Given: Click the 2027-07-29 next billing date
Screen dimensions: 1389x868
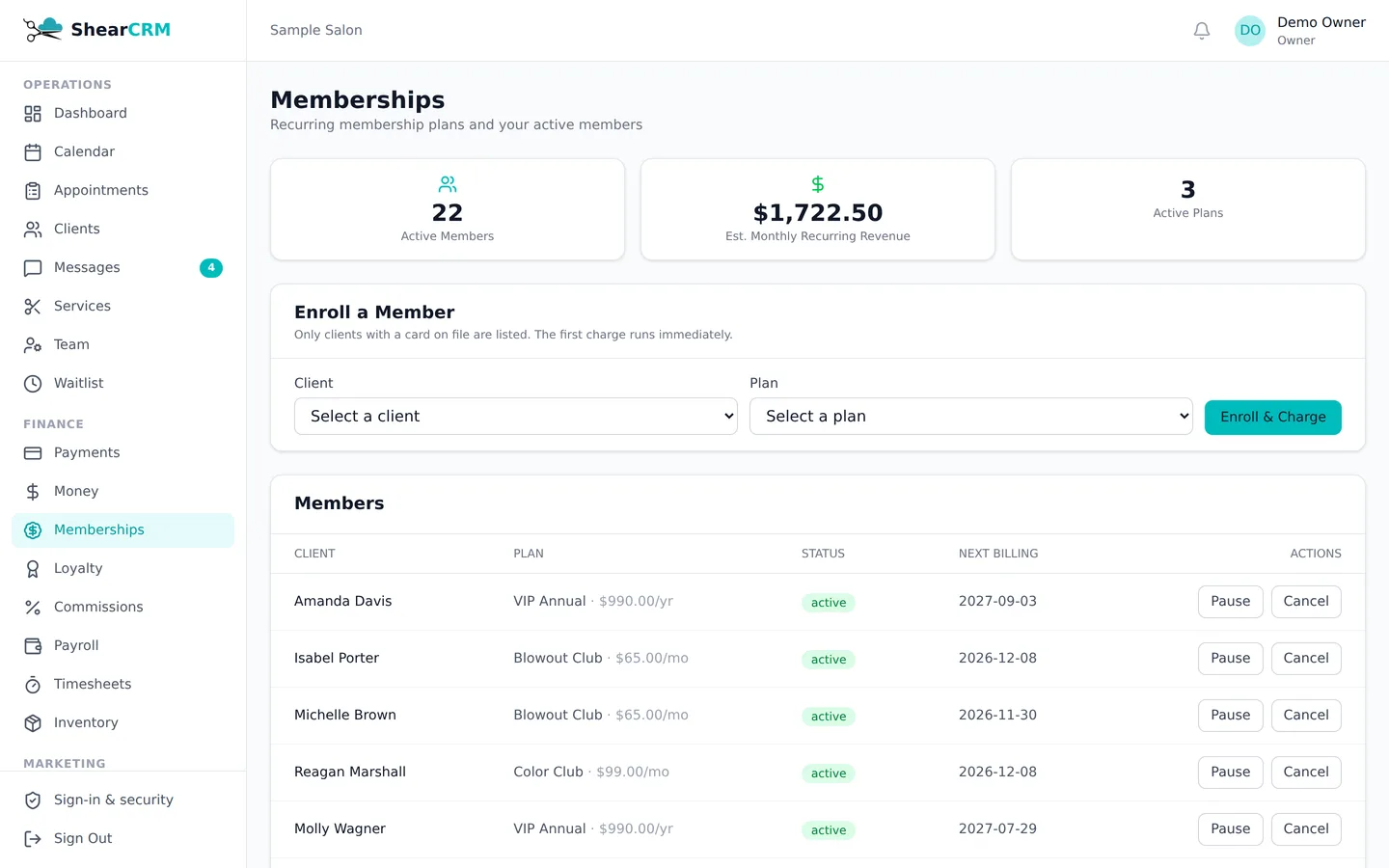Looking at the screenshot, I should (x=997, y=829).
